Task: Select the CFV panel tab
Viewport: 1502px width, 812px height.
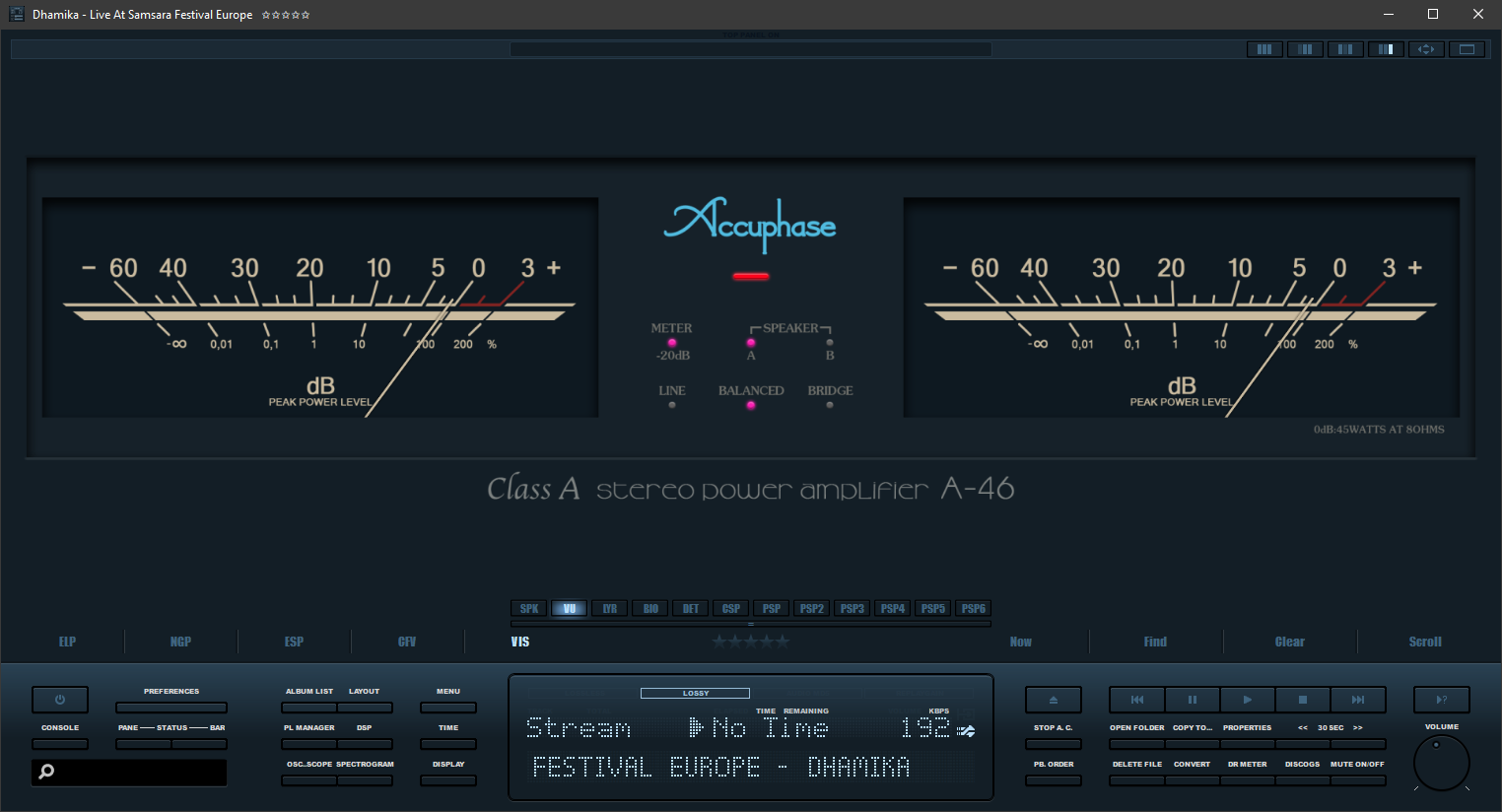Action: click(x=407, y=642)
